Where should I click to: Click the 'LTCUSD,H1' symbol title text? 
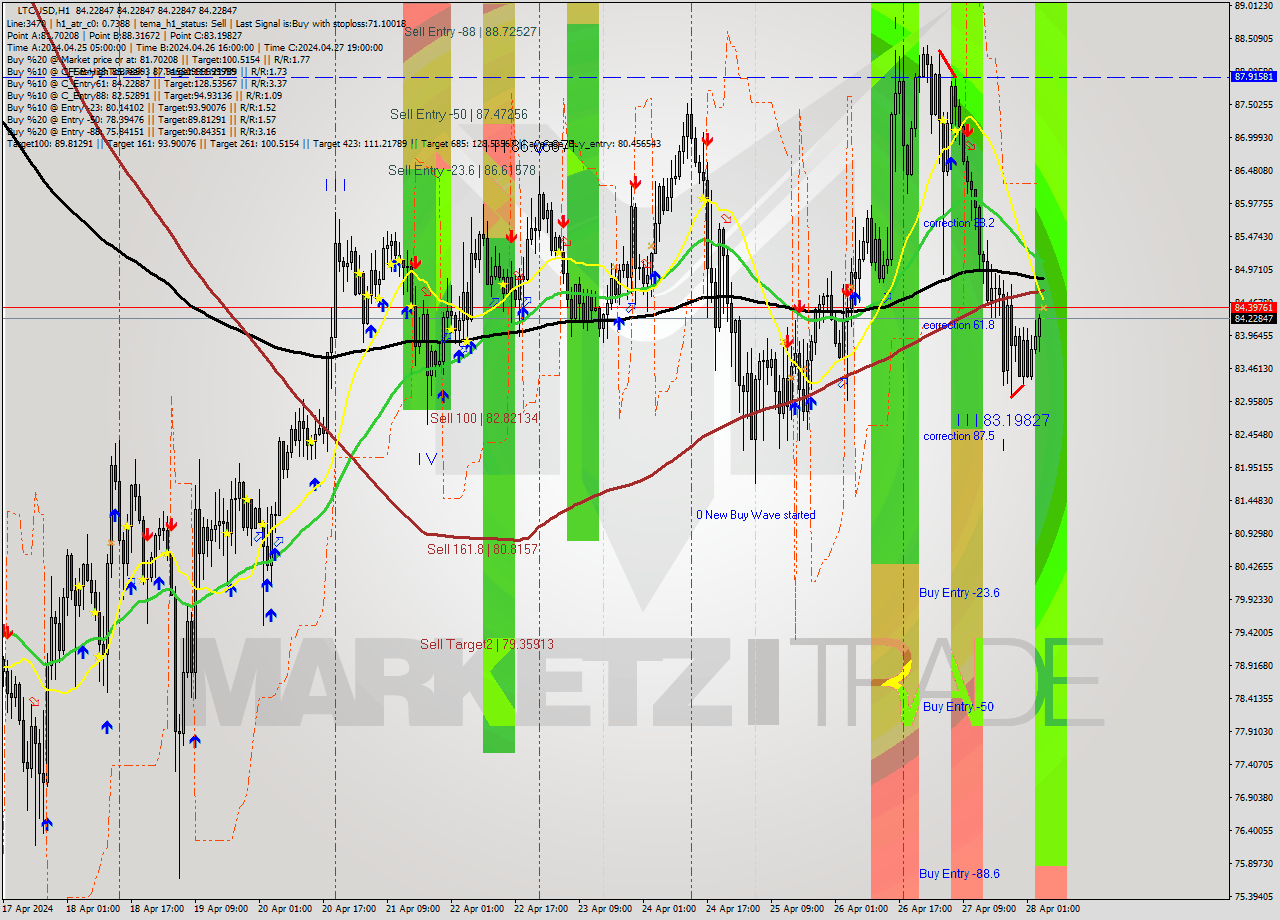[x=44, y=10]
